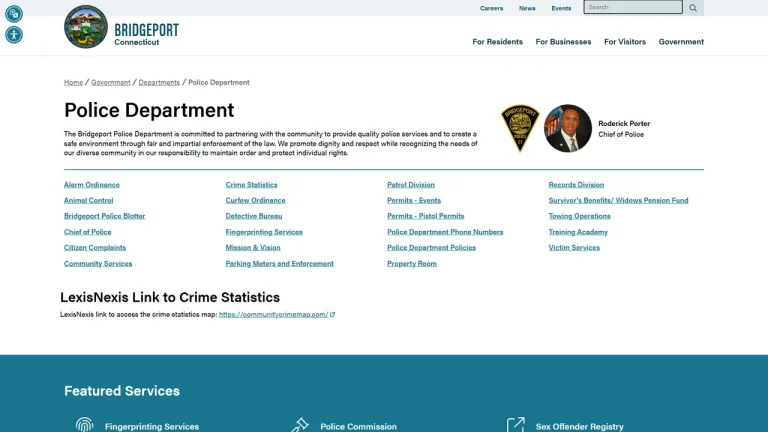Open the Permits - Pistol Permits link
Screen dimensions: 768x432
[x=426, y=216]
